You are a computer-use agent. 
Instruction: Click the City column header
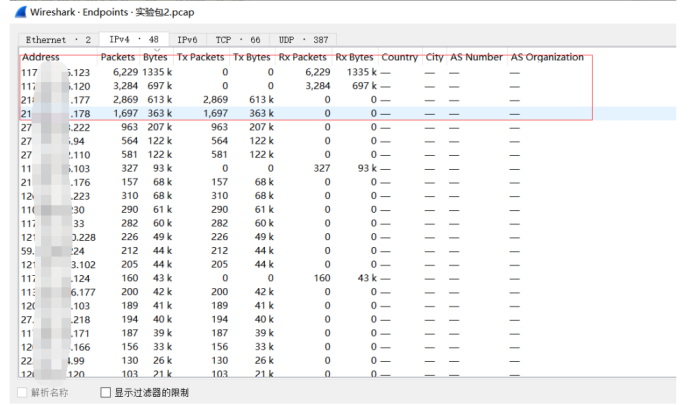(434, 57)
